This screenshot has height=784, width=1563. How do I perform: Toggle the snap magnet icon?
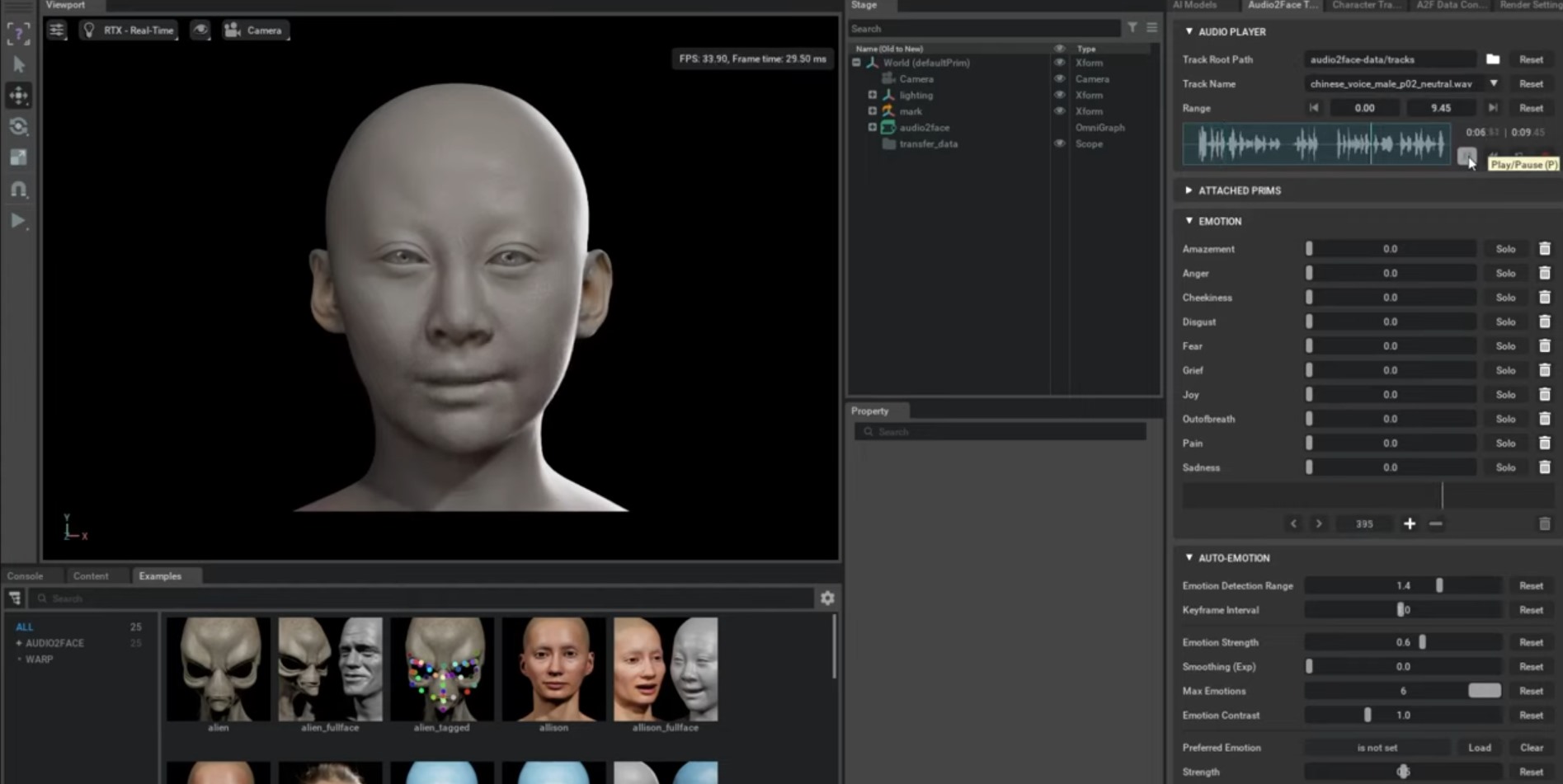click(x=18, y=190)
